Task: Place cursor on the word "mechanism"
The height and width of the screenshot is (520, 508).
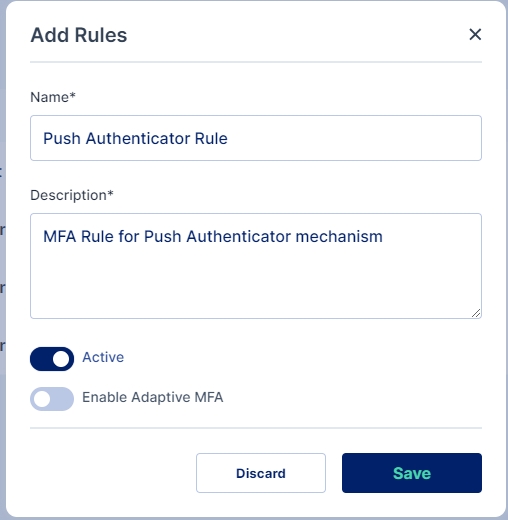Action: 339,237
